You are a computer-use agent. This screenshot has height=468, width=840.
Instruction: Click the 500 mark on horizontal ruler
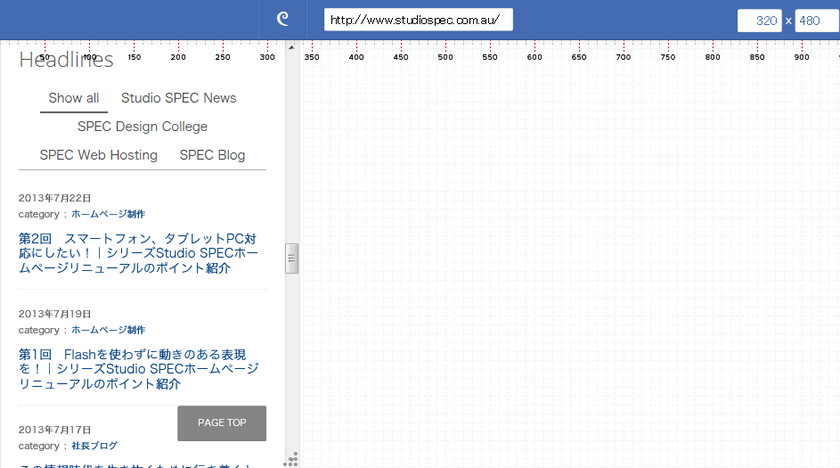click(x=490, y=57)
